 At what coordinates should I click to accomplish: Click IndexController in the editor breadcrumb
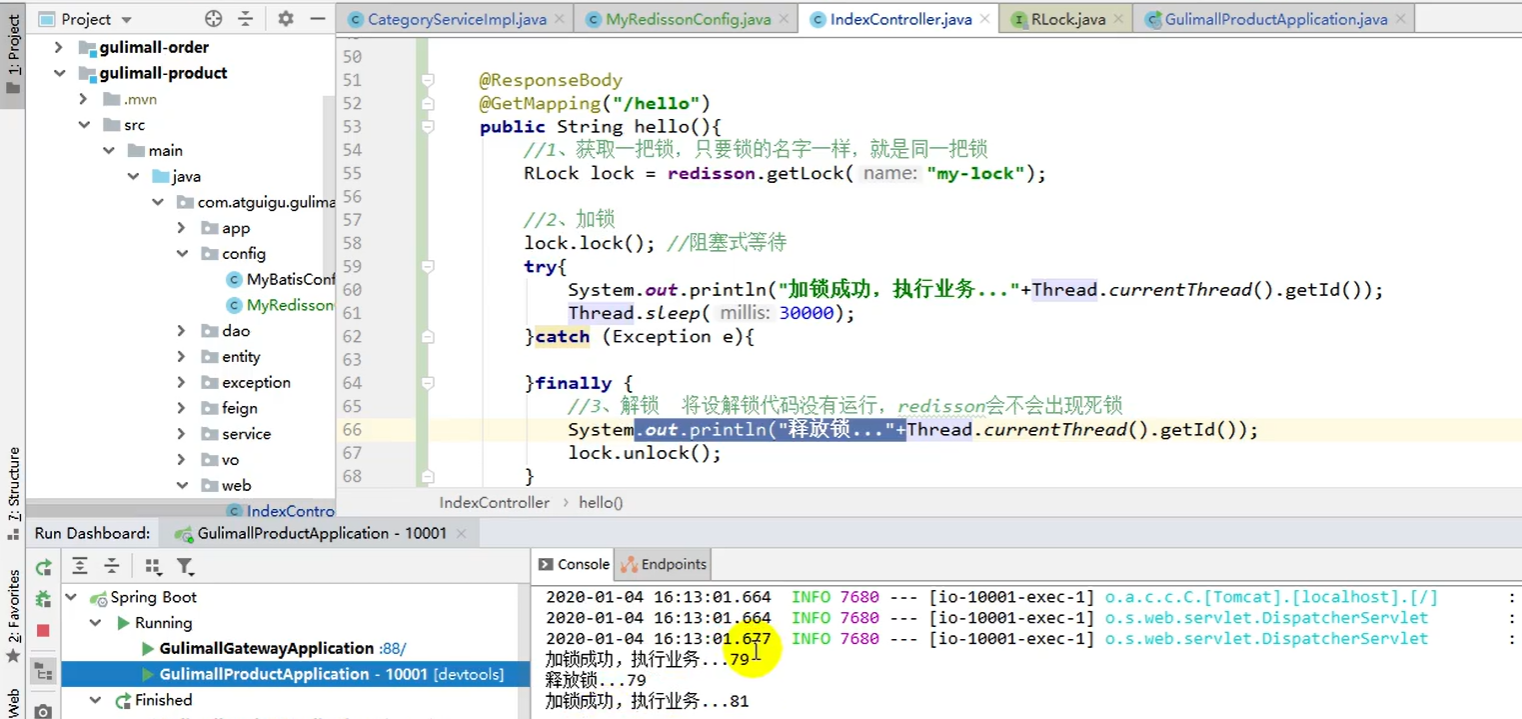tap(494, 502)
